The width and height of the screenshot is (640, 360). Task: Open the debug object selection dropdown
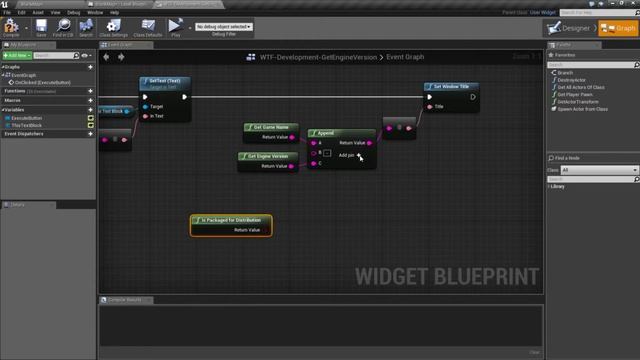(224, 27)
